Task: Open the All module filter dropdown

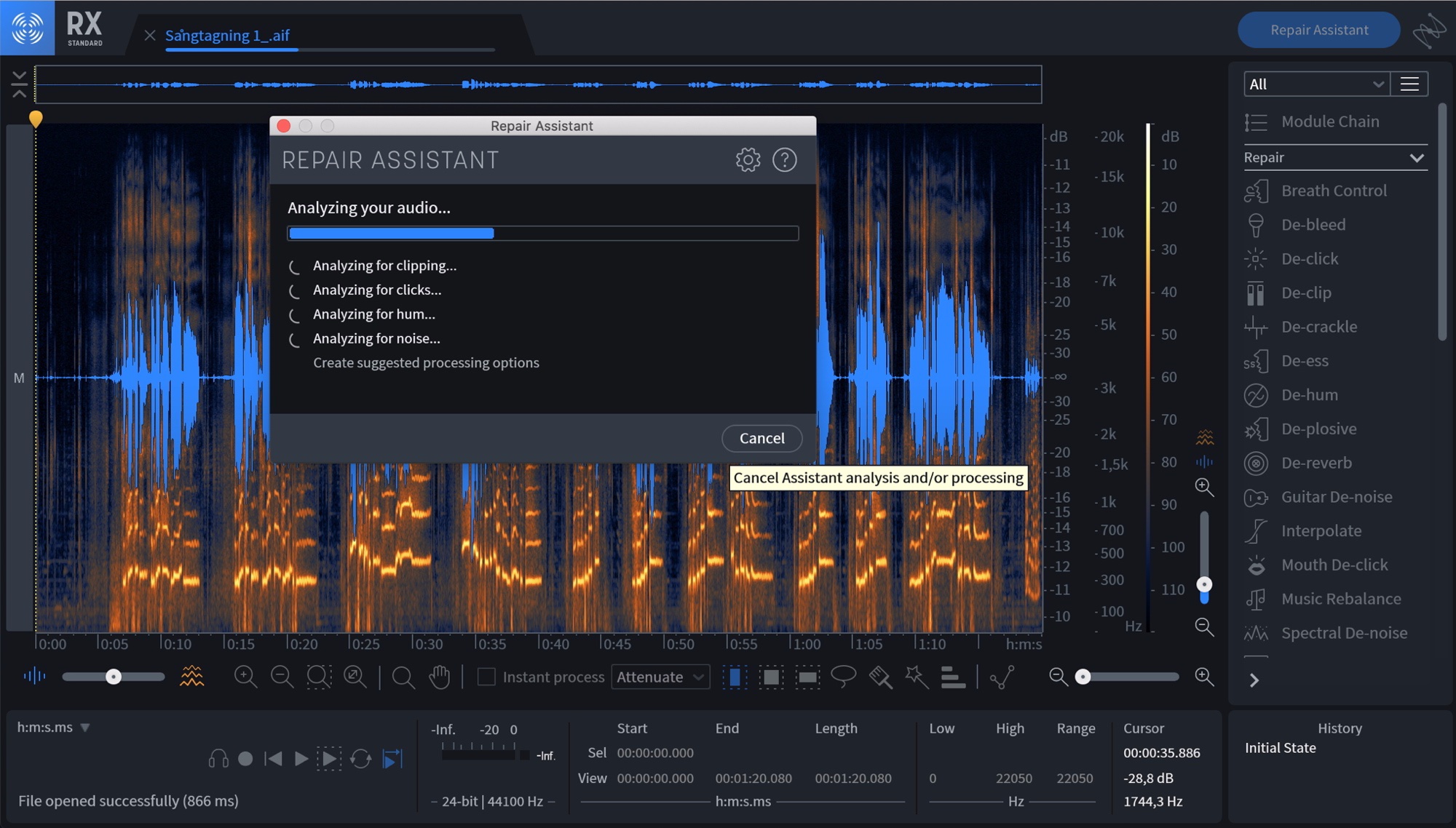Action: point(1316,84)
